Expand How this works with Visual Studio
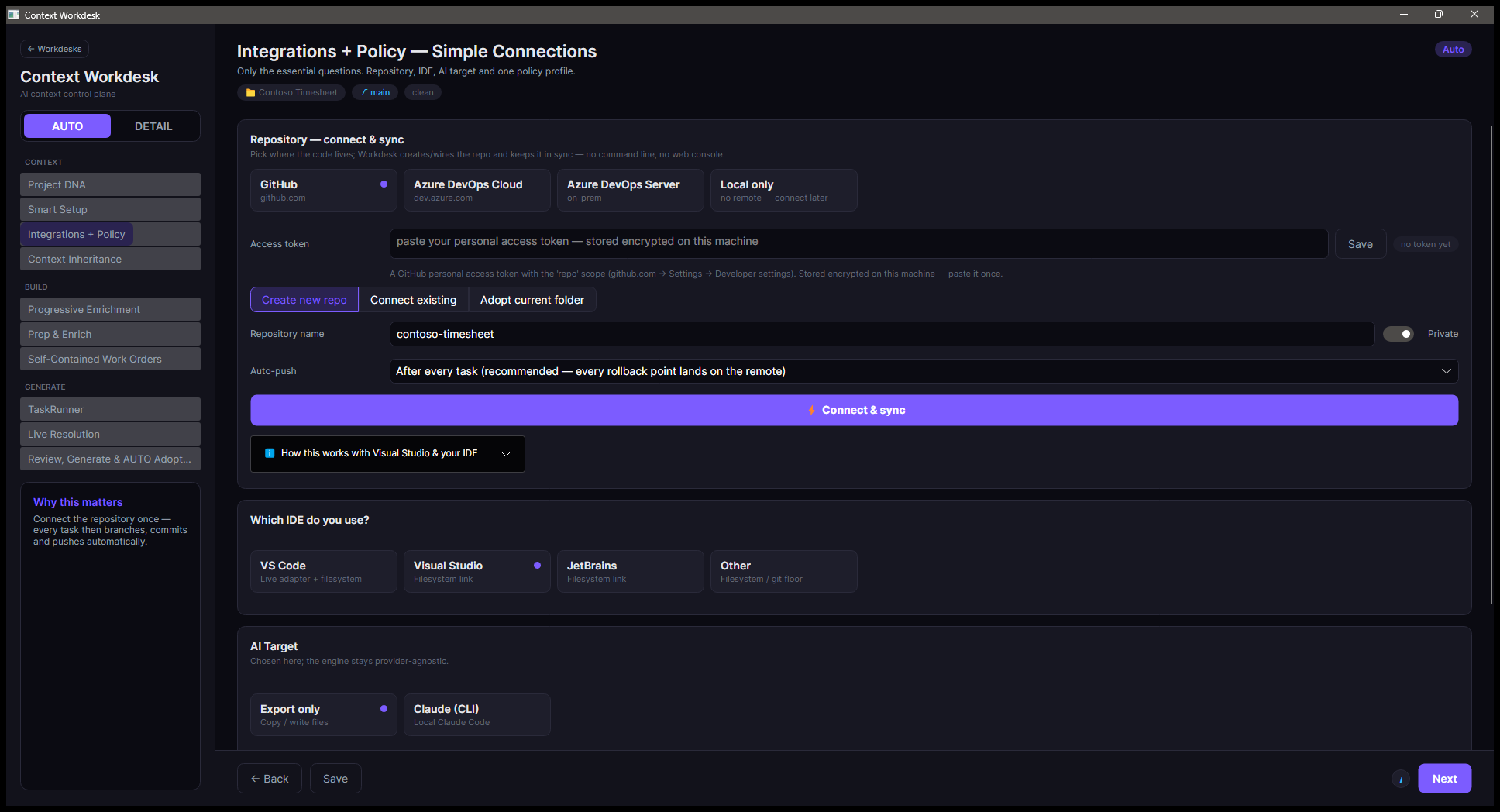 coord(387,453)
